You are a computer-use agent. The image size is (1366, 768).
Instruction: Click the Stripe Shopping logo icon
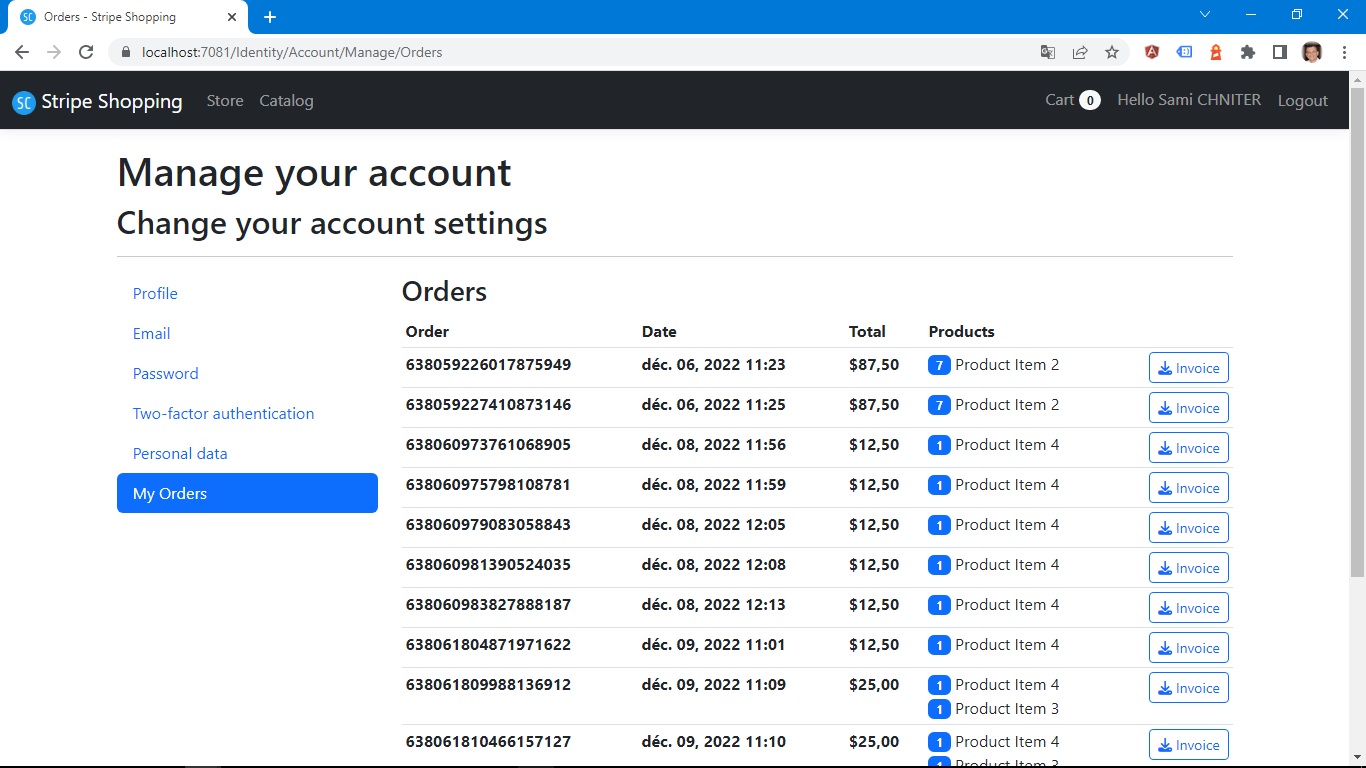point(24,102)
